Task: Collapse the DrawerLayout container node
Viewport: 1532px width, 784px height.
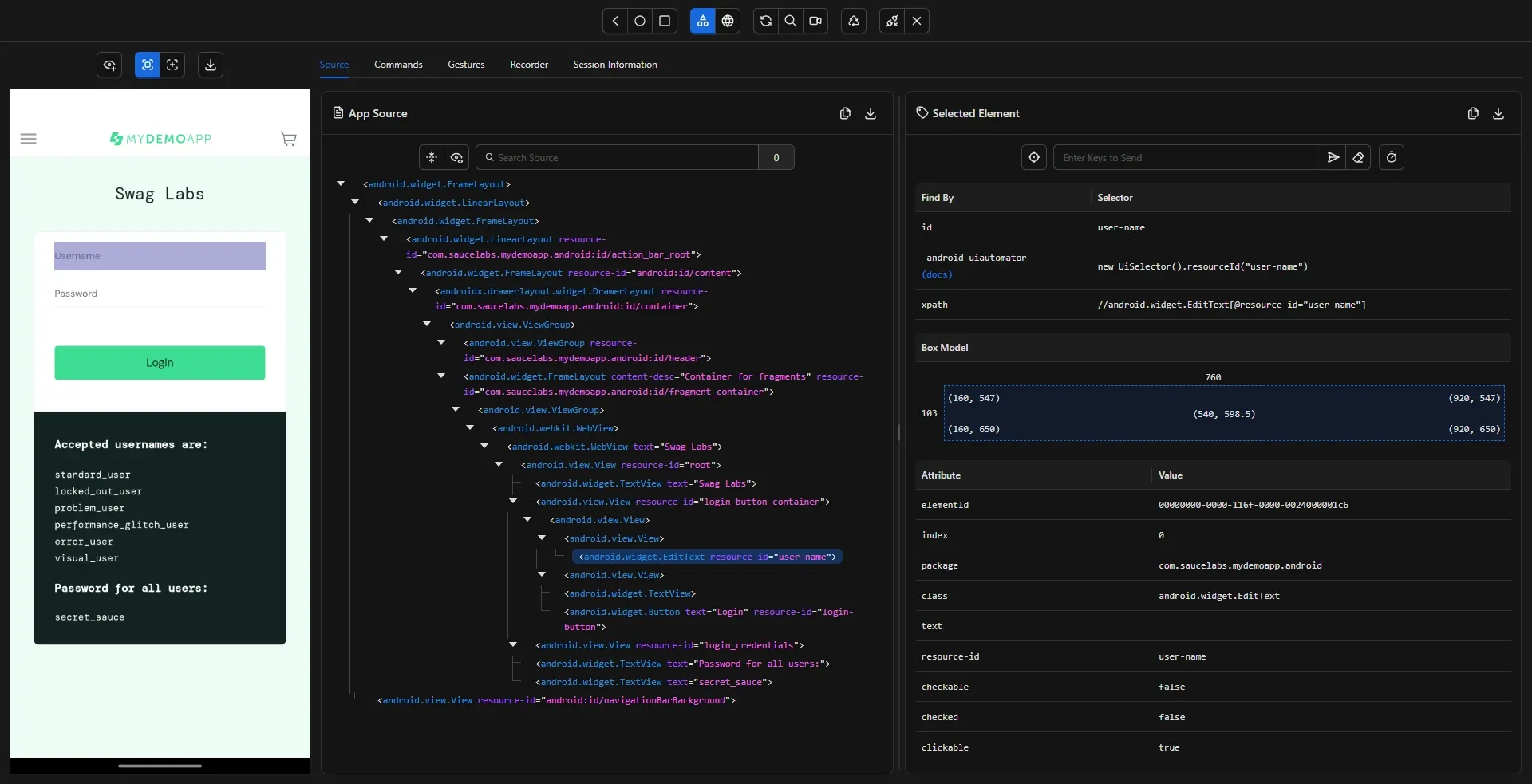Action: pyautogui.click(x=413, y=290)
